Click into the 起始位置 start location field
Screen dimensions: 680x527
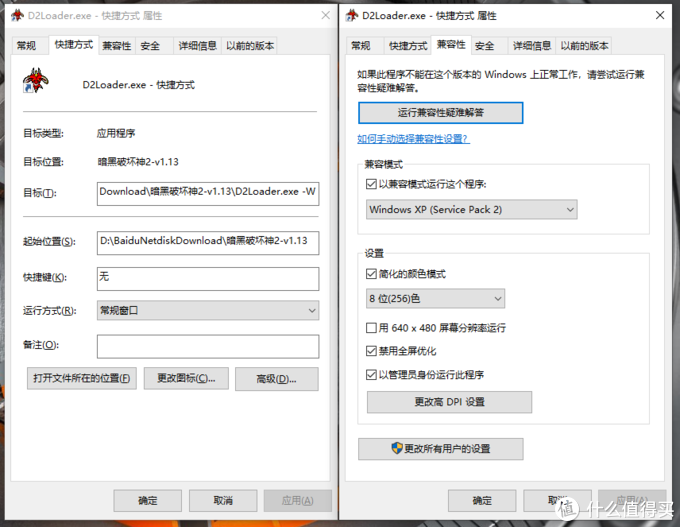coord(208,243)
